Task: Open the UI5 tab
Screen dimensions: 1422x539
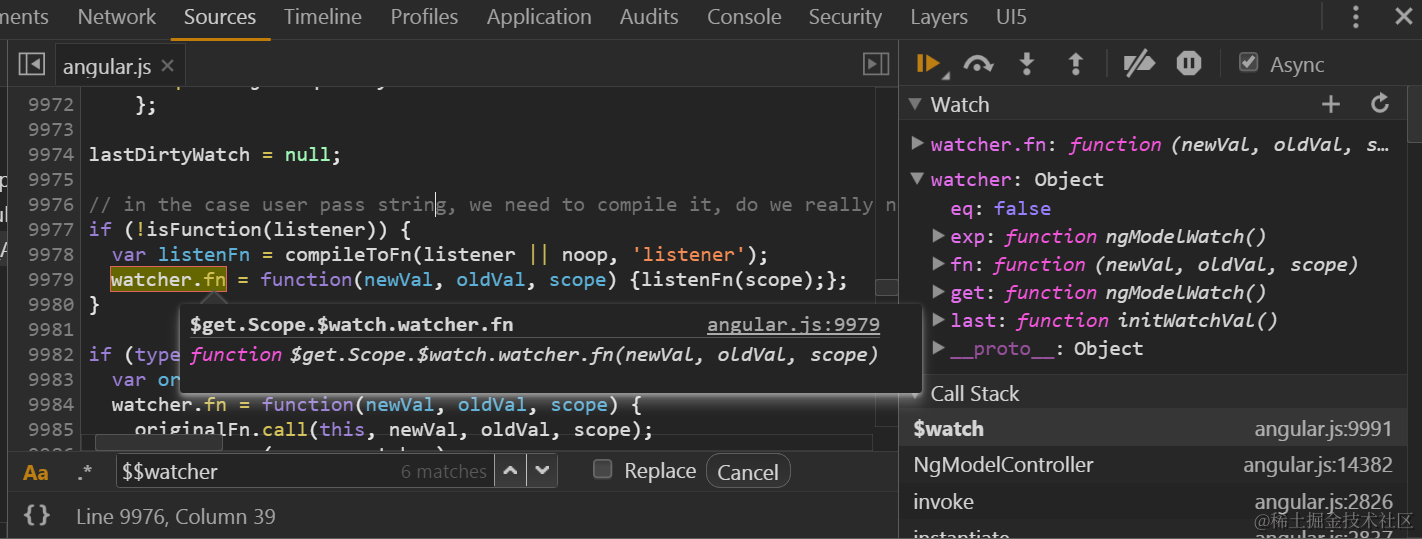Action: pyautogui.click(x=1011, y=17)
